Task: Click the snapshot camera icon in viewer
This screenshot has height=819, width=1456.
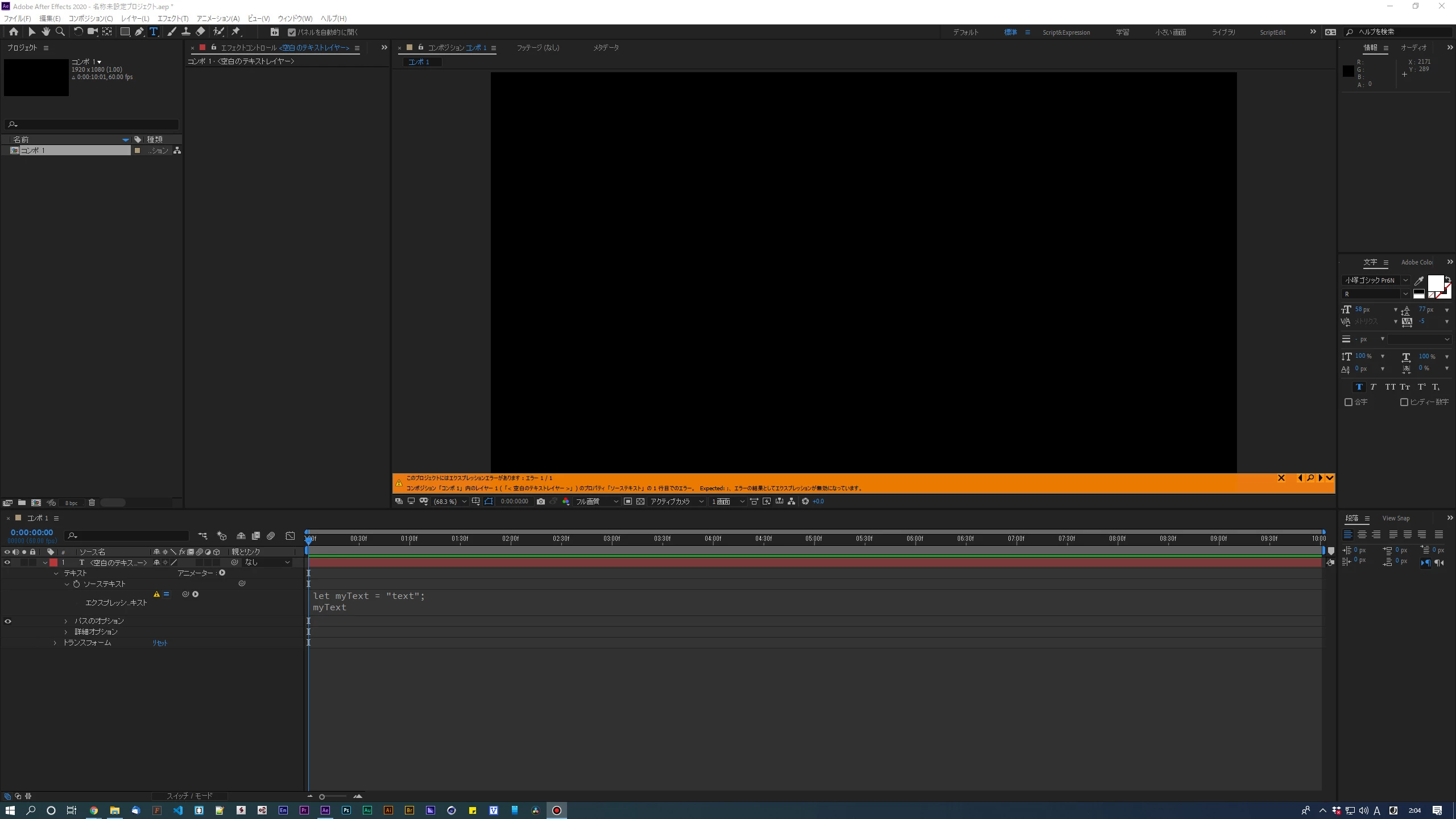Action: coord(540,501)
